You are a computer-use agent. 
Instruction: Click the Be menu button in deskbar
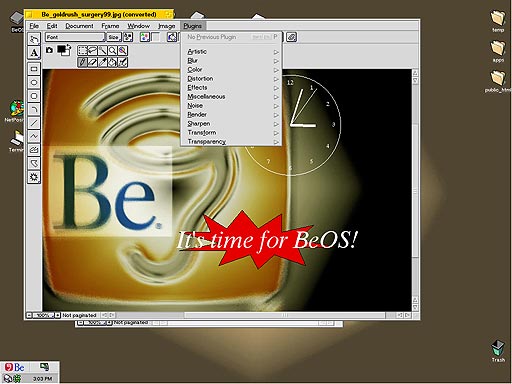[x=15, y=367]
